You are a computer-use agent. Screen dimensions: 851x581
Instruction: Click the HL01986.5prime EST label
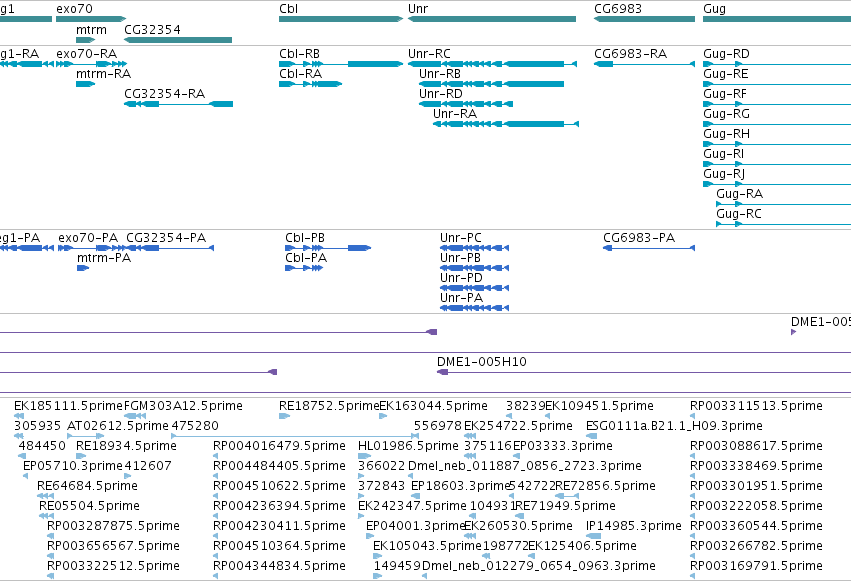(408, 446)
